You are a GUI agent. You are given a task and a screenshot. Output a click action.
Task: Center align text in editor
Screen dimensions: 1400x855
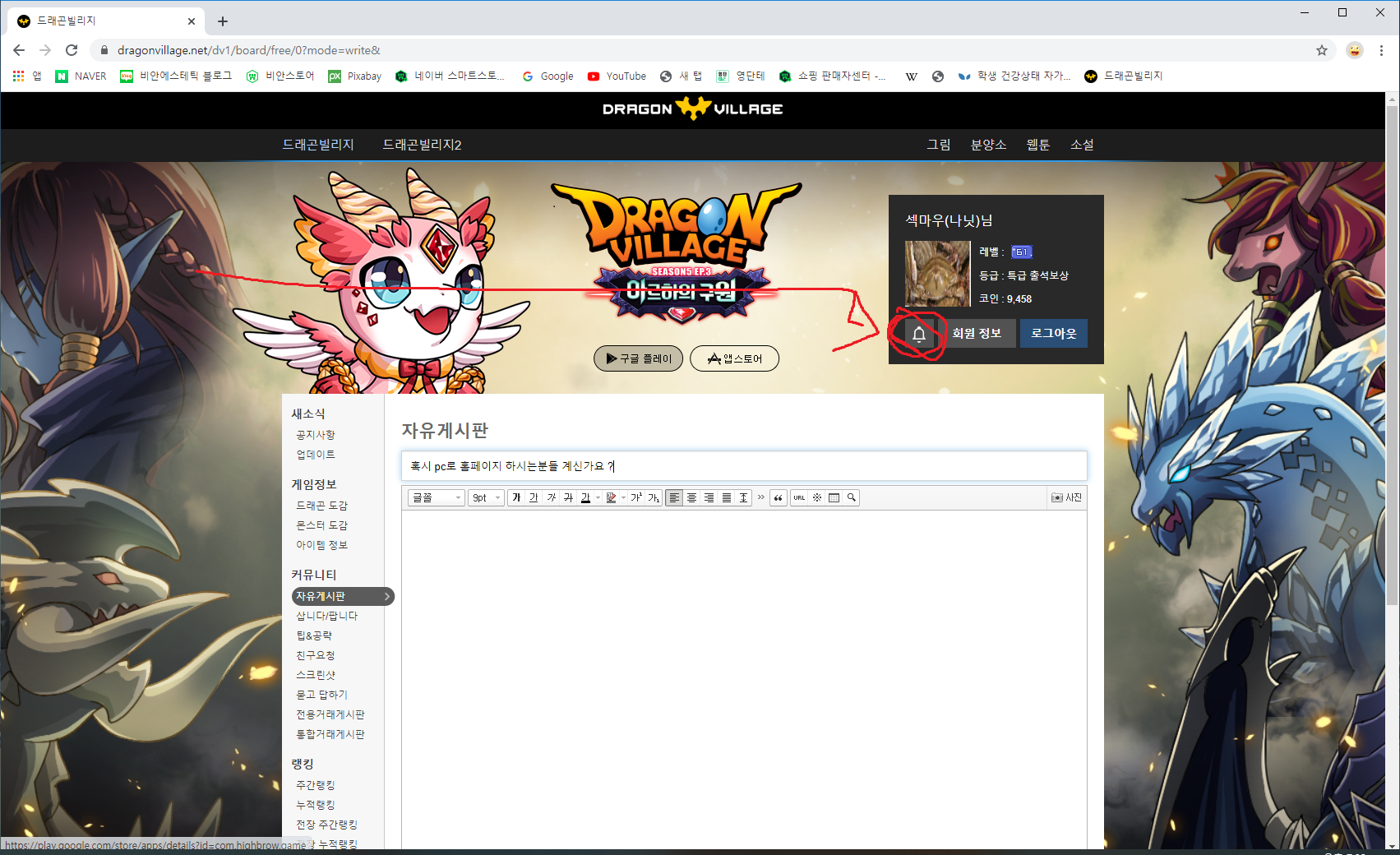691,497
